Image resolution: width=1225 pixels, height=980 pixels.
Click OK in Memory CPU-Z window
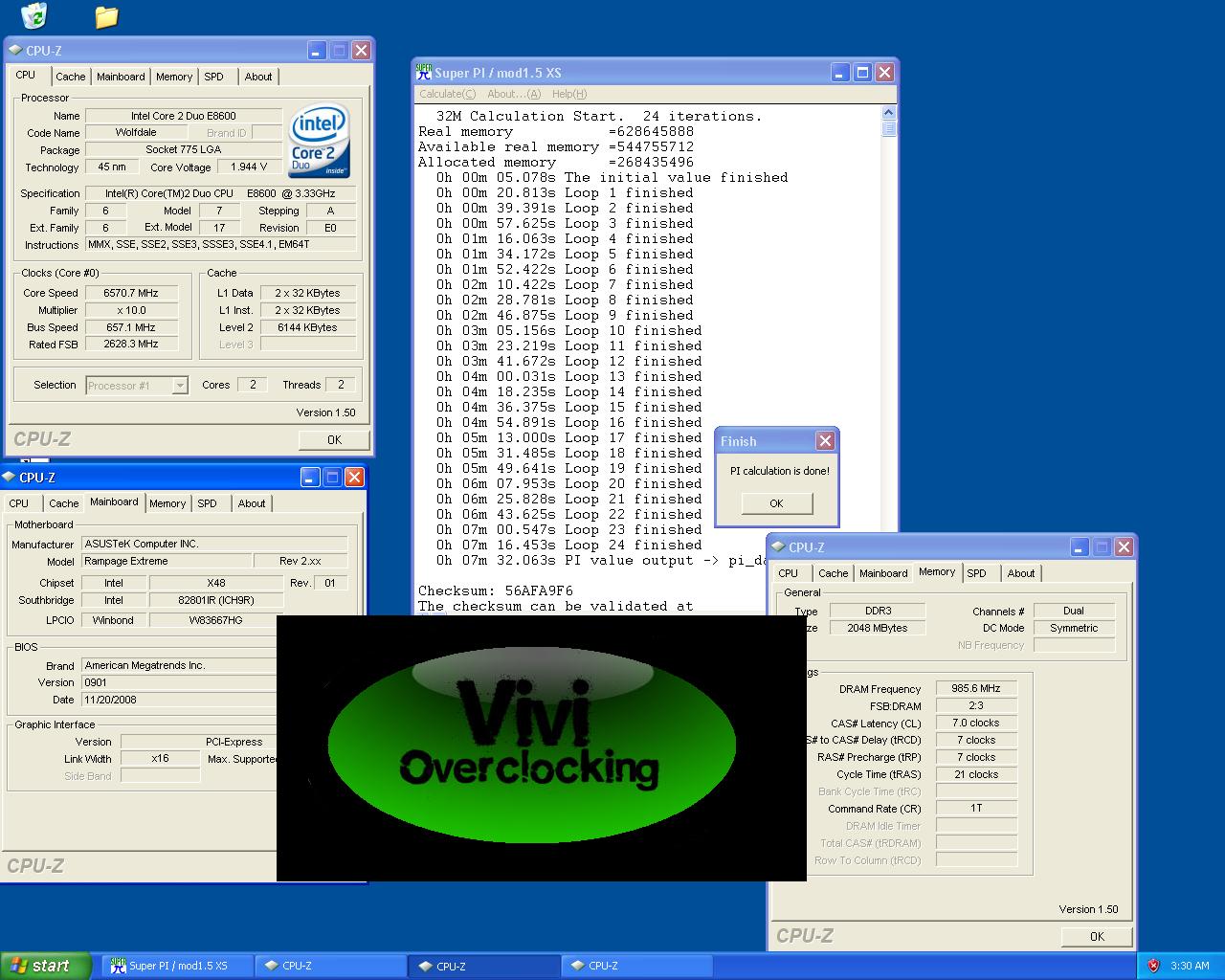click(x=1097, y=937)
